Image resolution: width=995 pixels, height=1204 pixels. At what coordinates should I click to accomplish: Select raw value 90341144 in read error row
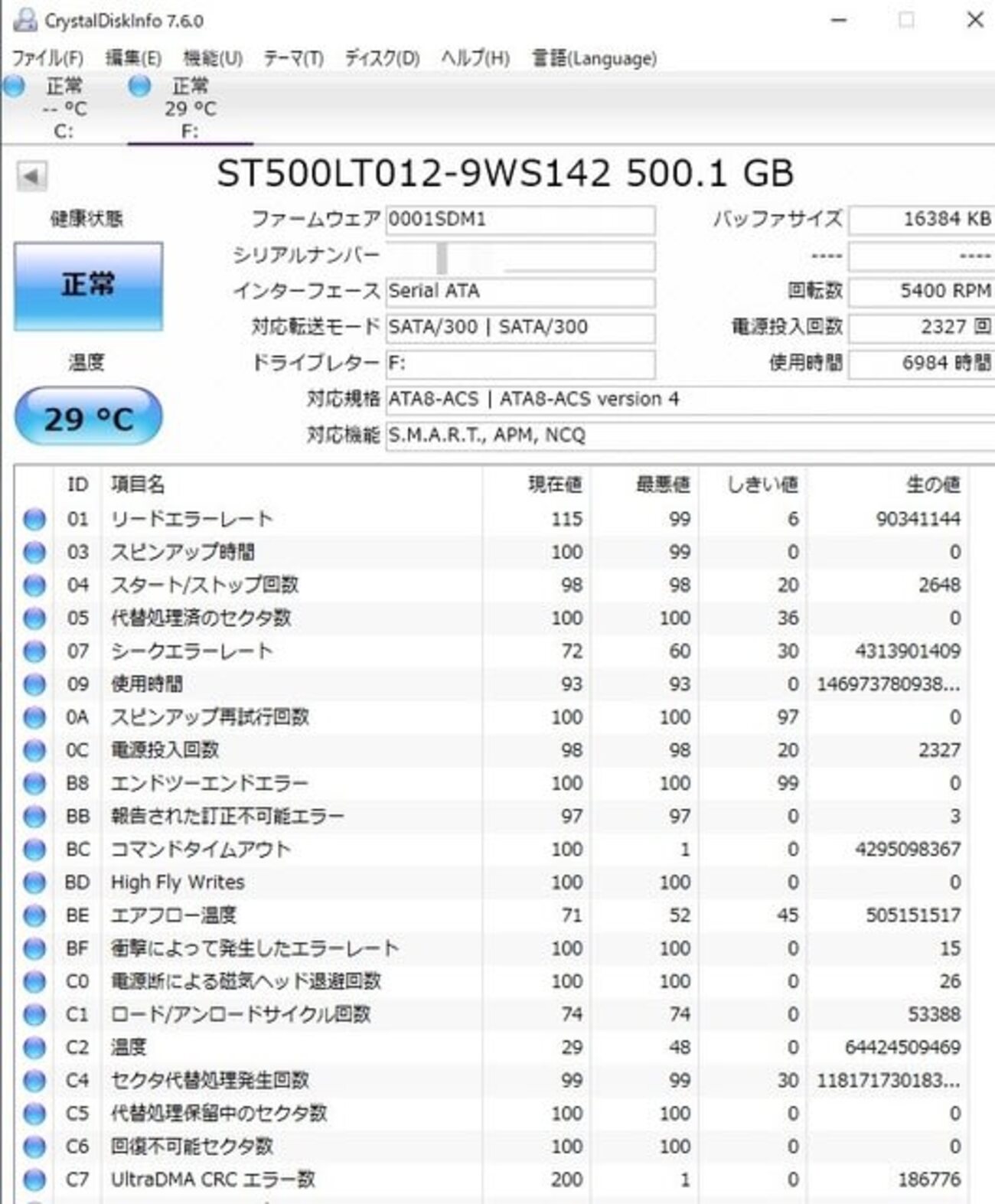(918, 519)
